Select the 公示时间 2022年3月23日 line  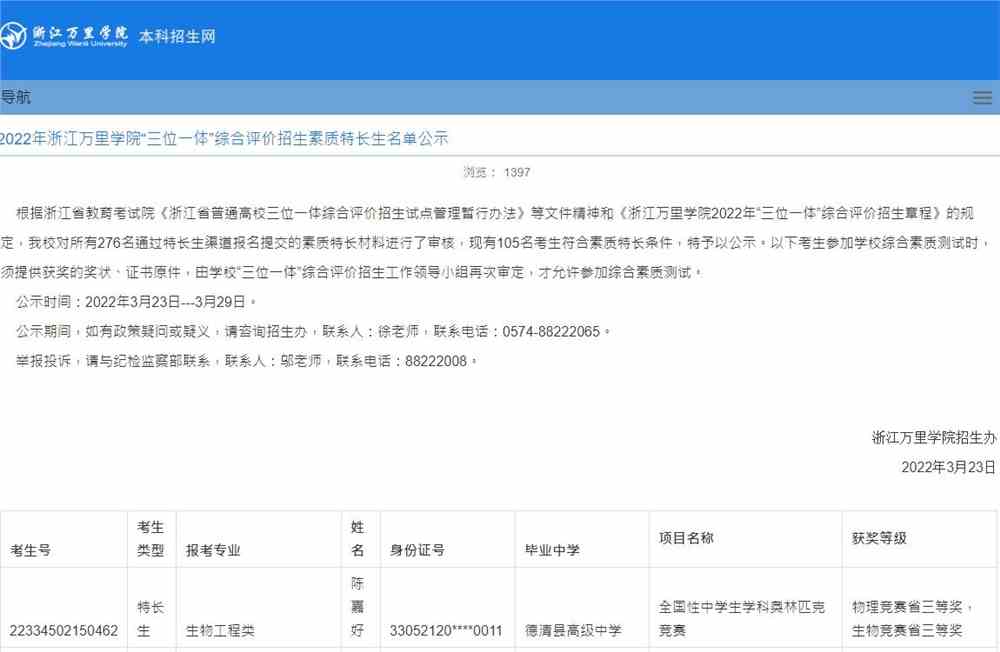[x=136, y=302]
